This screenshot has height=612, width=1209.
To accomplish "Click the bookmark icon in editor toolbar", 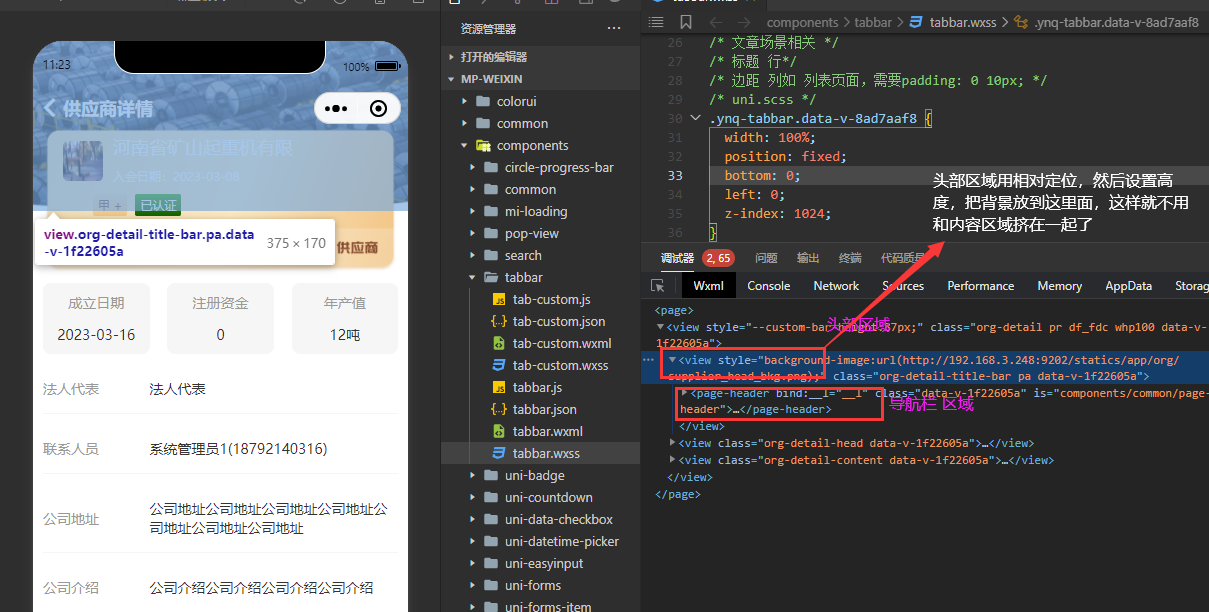I will 685,22.
